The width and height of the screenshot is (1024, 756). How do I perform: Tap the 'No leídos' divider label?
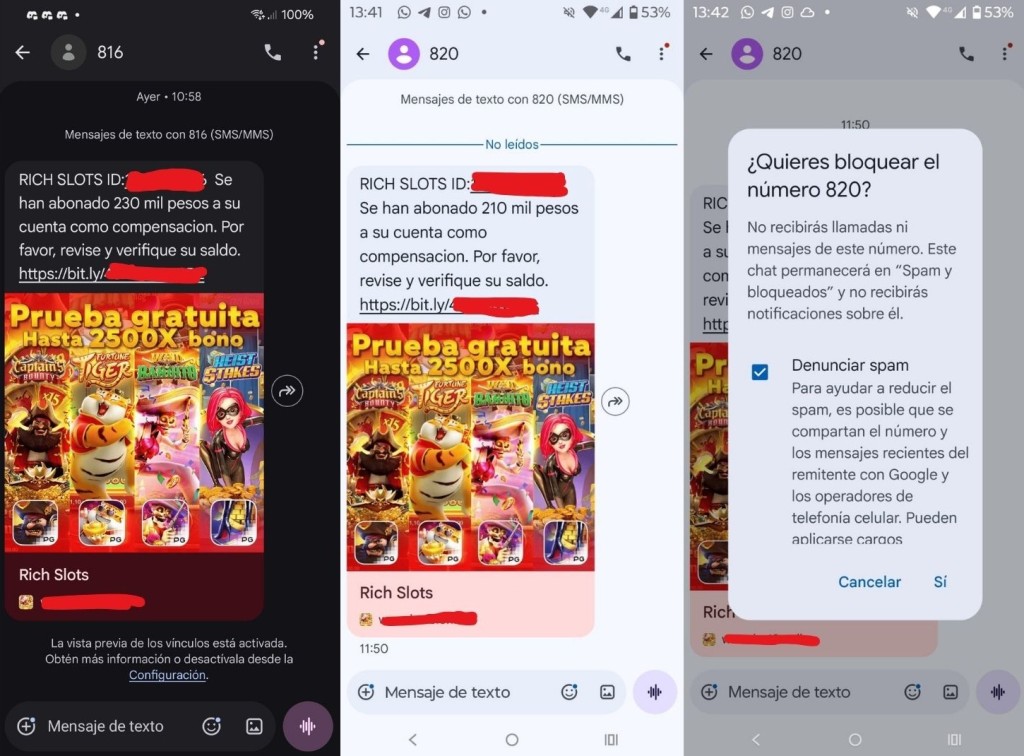pos(512,144)
